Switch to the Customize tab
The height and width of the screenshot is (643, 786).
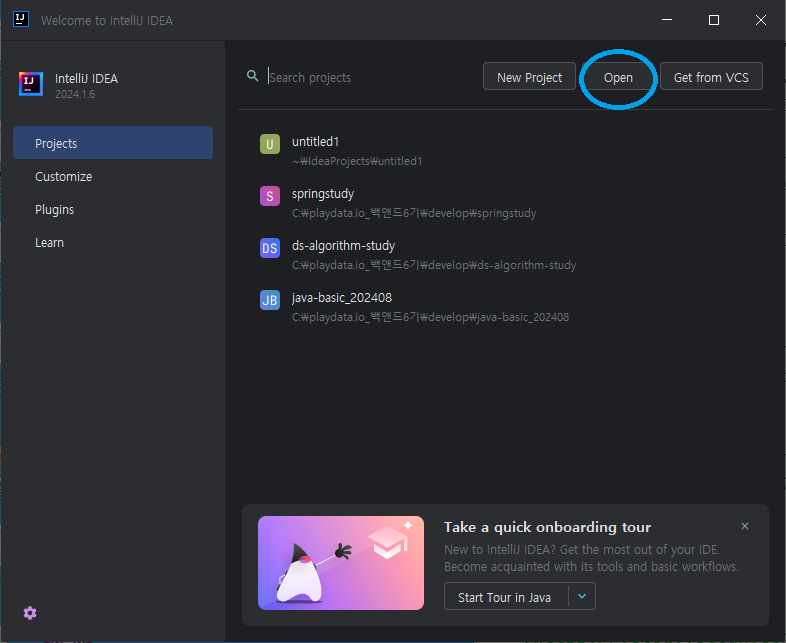[x=113, y=176]
